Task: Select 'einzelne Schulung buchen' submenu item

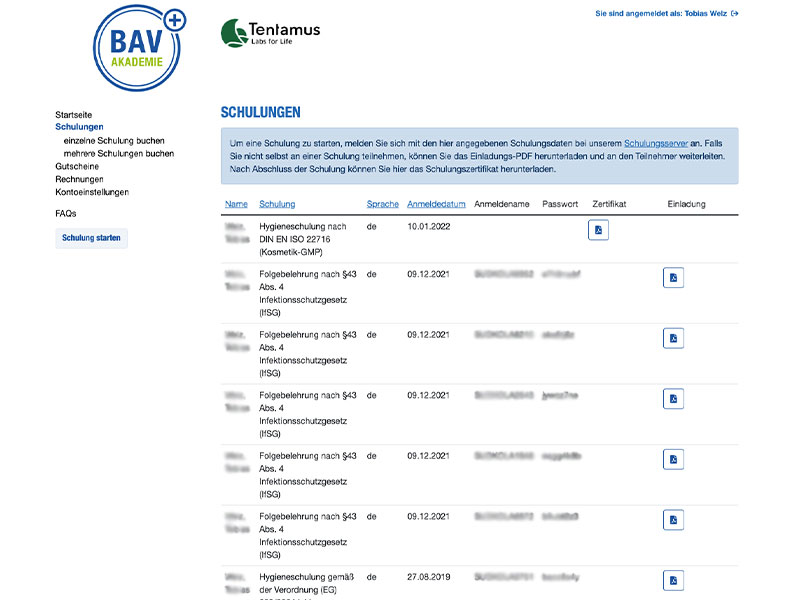Action: [x=114, y=141]
